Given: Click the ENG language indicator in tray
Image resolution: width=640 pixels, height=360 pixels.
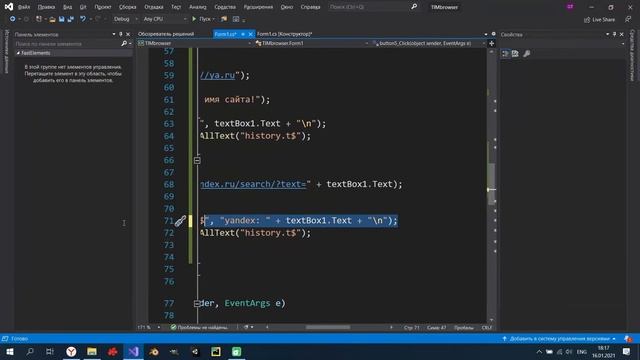Looking at the screenshot, I should (x=582, y=352).
